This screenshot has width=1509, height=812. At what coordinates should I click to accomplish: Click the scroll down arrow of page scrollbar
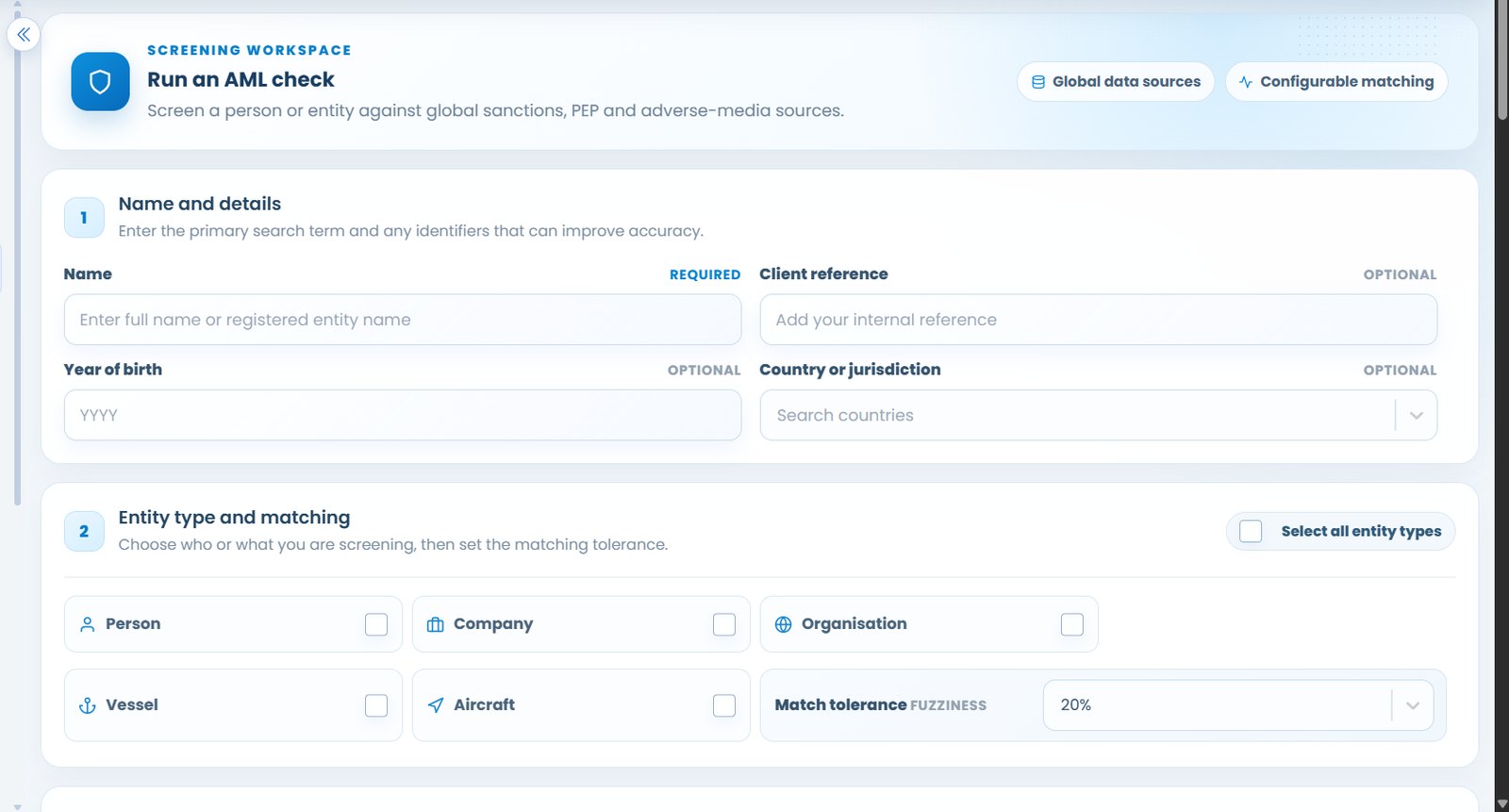click(x=1501, y=804)
